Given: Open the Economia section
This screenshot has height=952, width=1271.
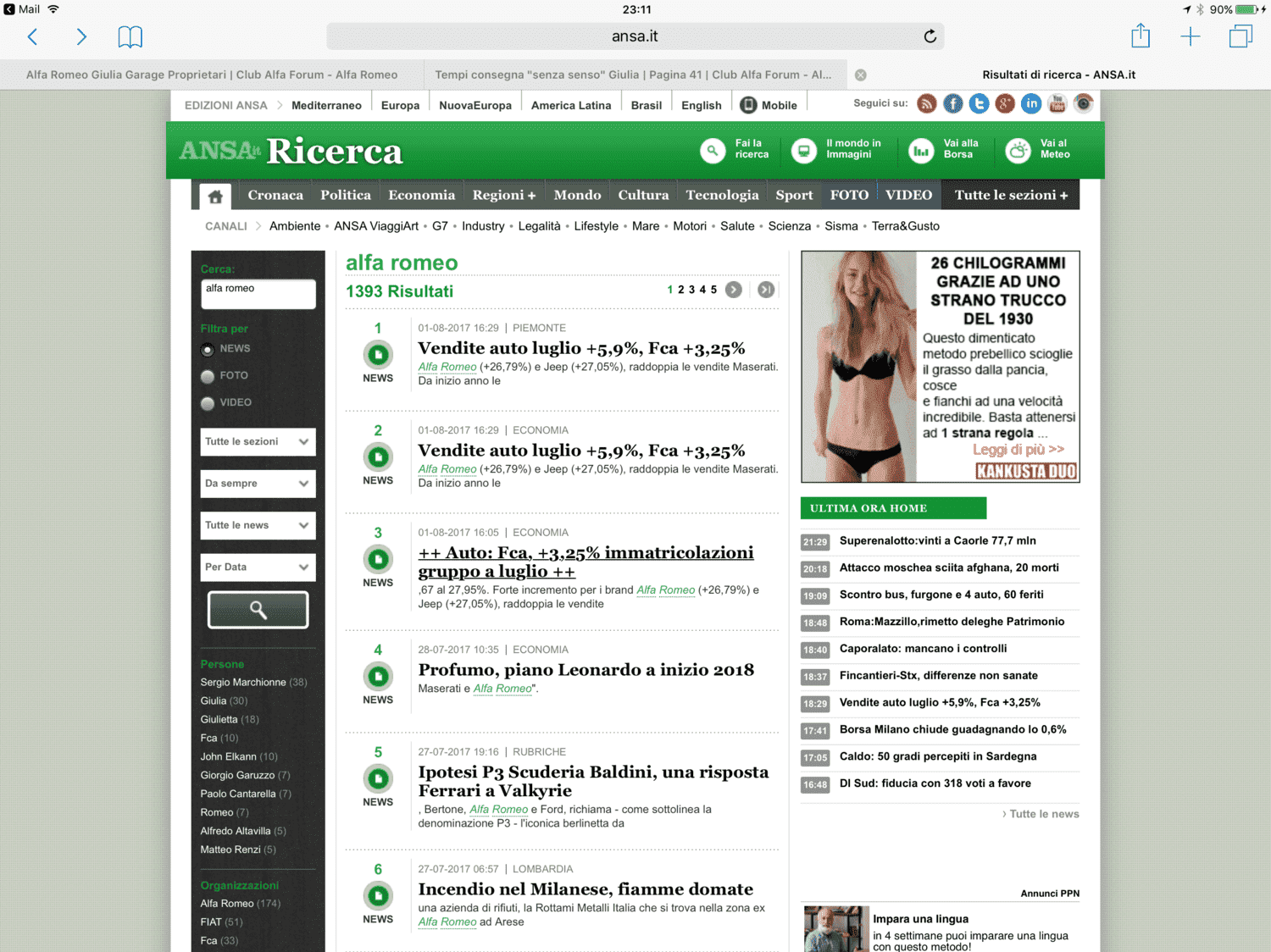Looking at the screenshot, I should (422, 195).
